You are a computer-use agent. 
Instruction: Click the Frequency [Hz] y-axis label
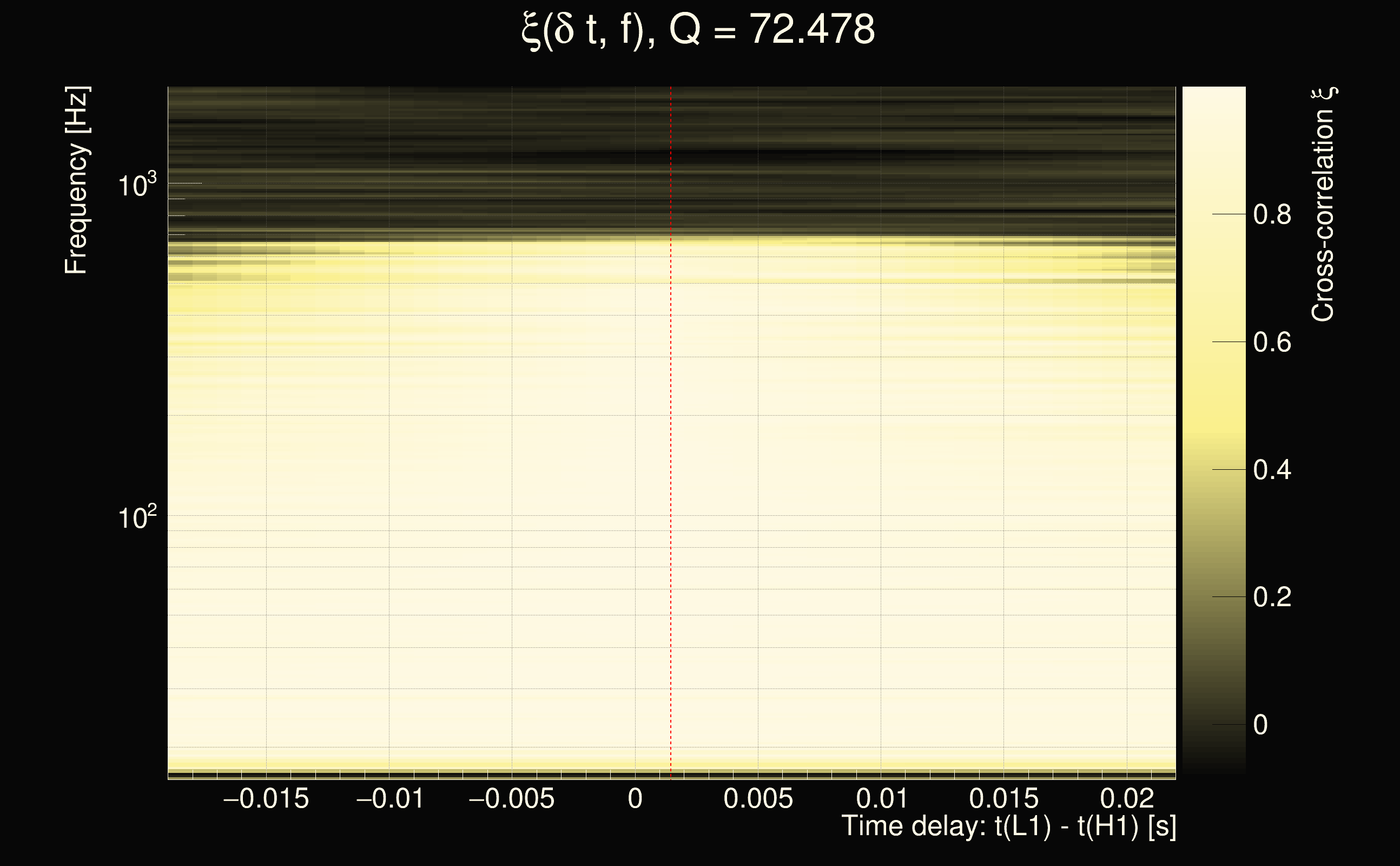[76, 180]
